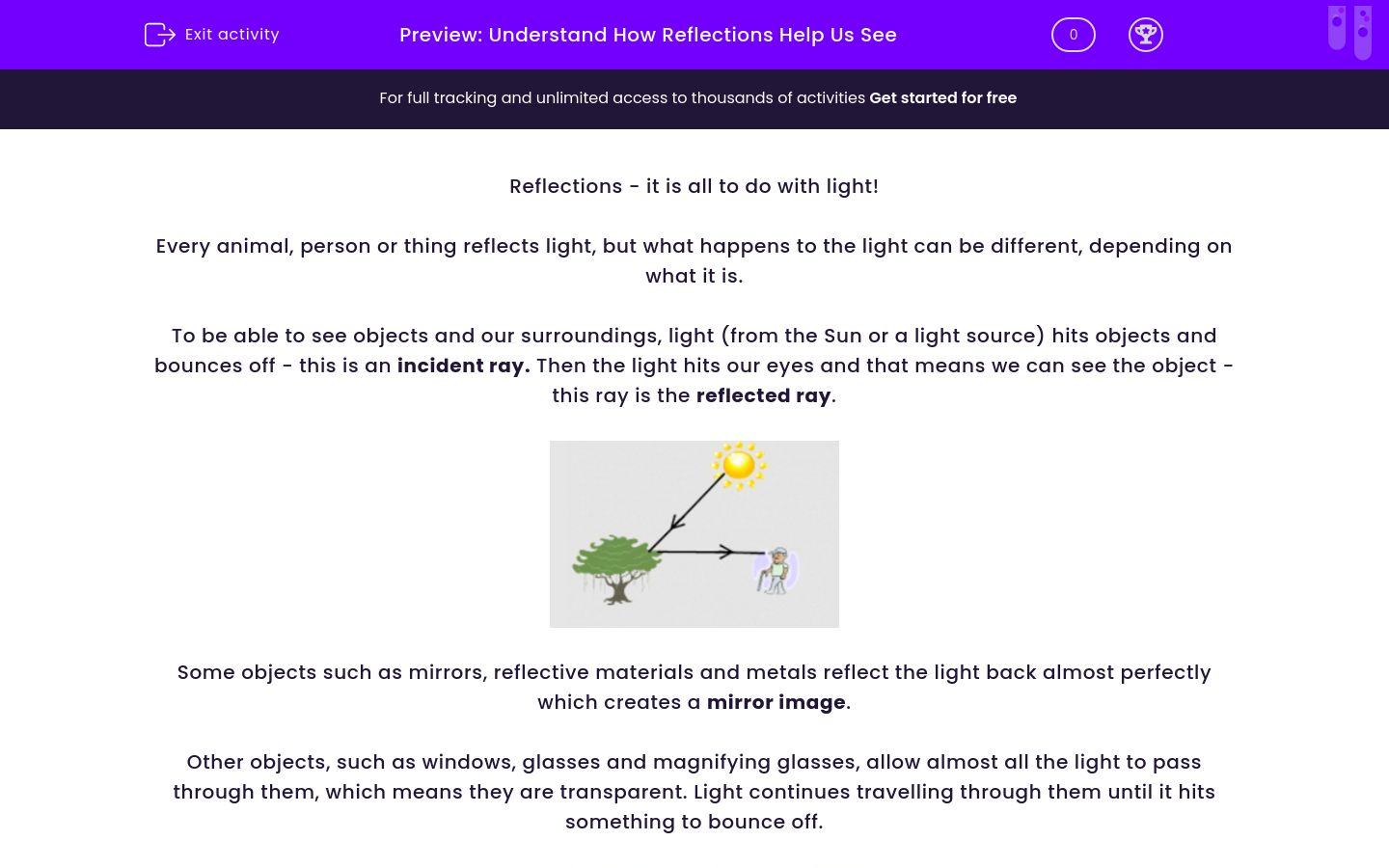Click the star inside the trophy badge

pyautogui.click(x=1146, y=32)
